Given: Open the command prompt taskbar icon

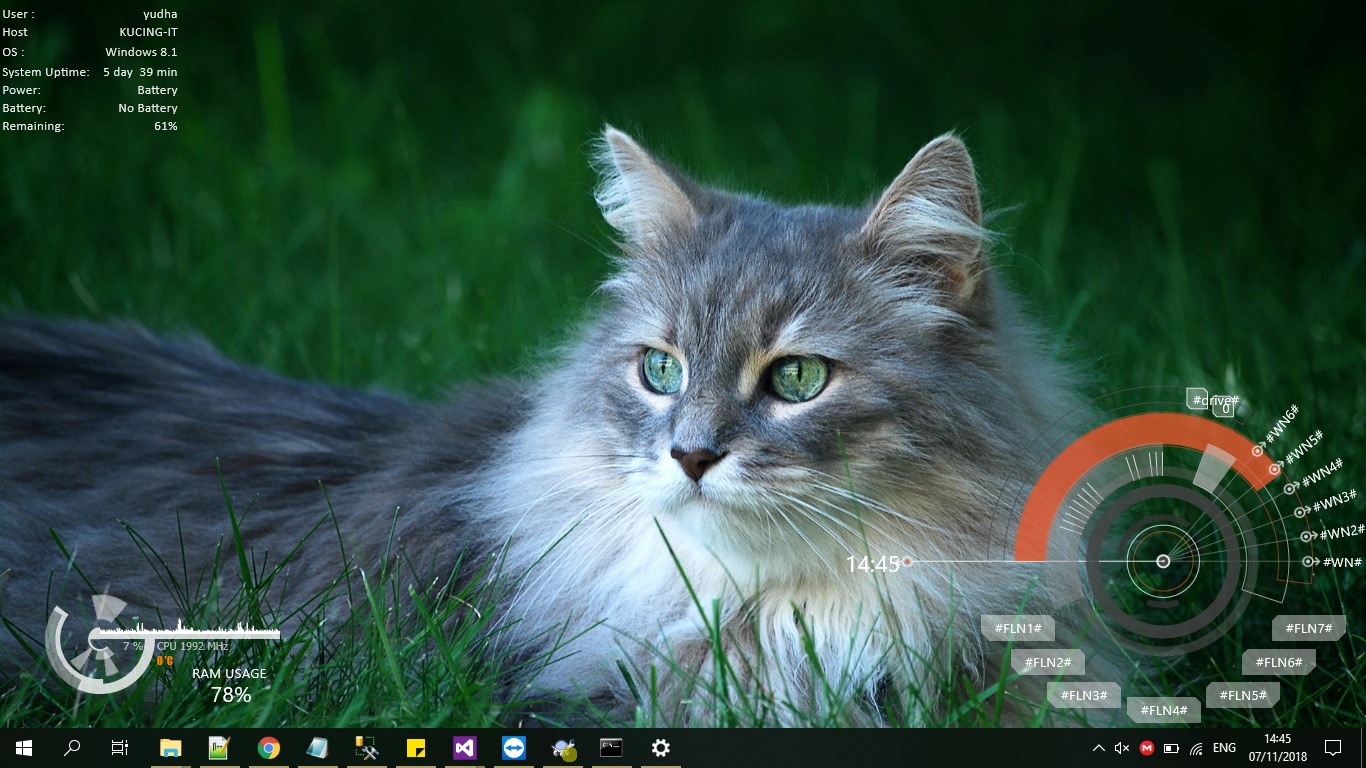Looking at the screenshot, I should (611, 747).
